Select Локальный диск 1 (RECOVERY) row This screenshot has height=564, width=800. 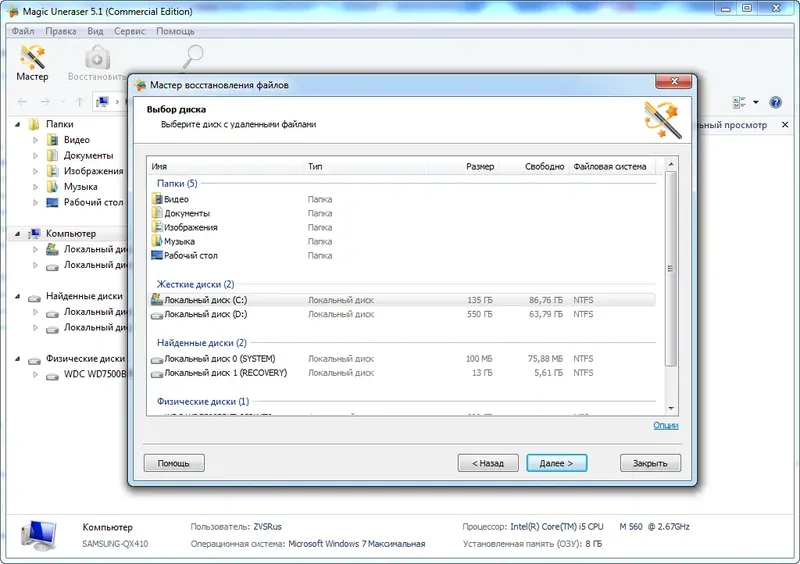click(403, 373)
